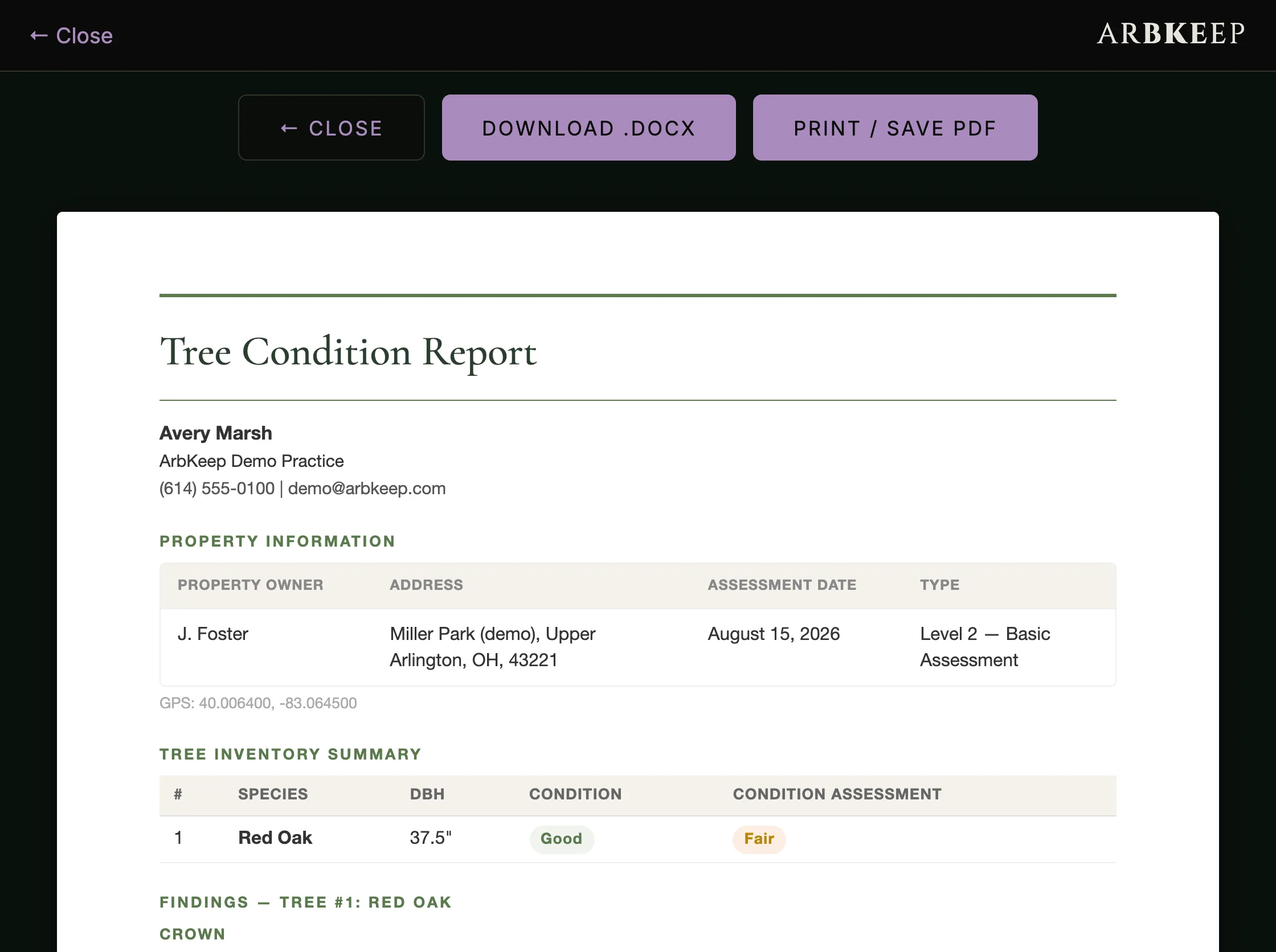Screen dimensions: 1276x952
Task: Click the DBH column header
Action: 427,794
